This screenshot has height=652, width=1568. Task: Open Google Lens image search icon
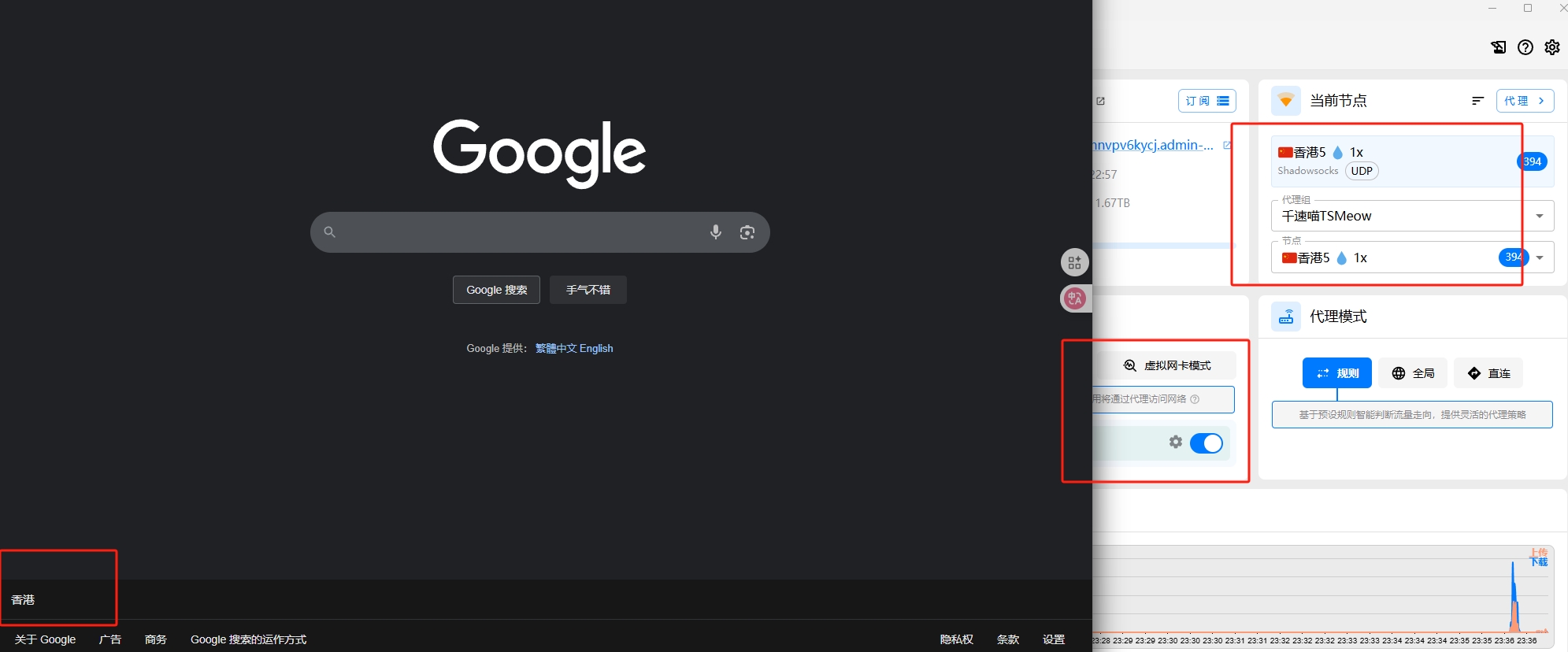pos(747,232)
